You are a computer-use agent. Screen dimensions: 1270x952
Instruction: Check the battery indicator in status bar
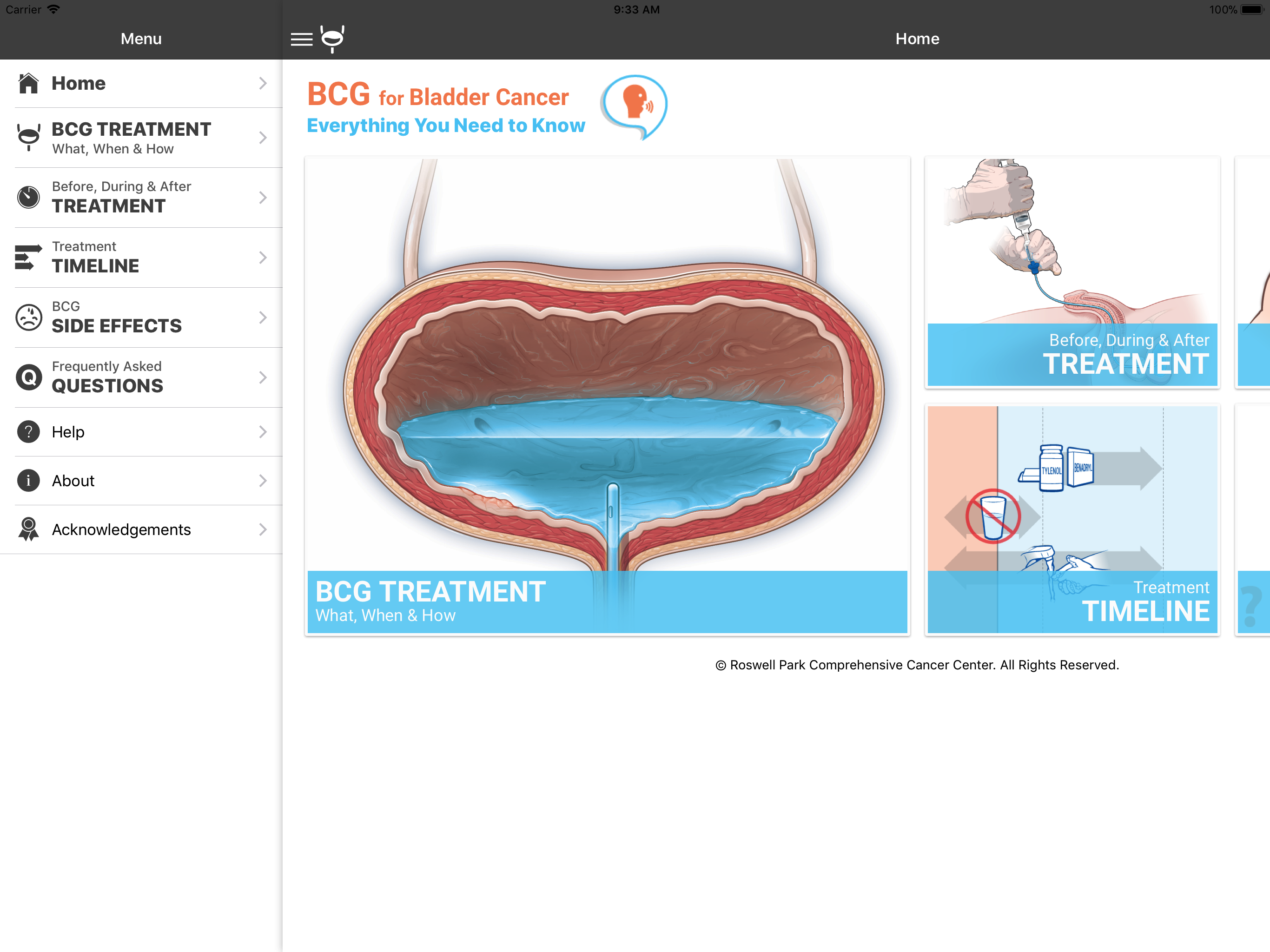[x=1252, y=10]
